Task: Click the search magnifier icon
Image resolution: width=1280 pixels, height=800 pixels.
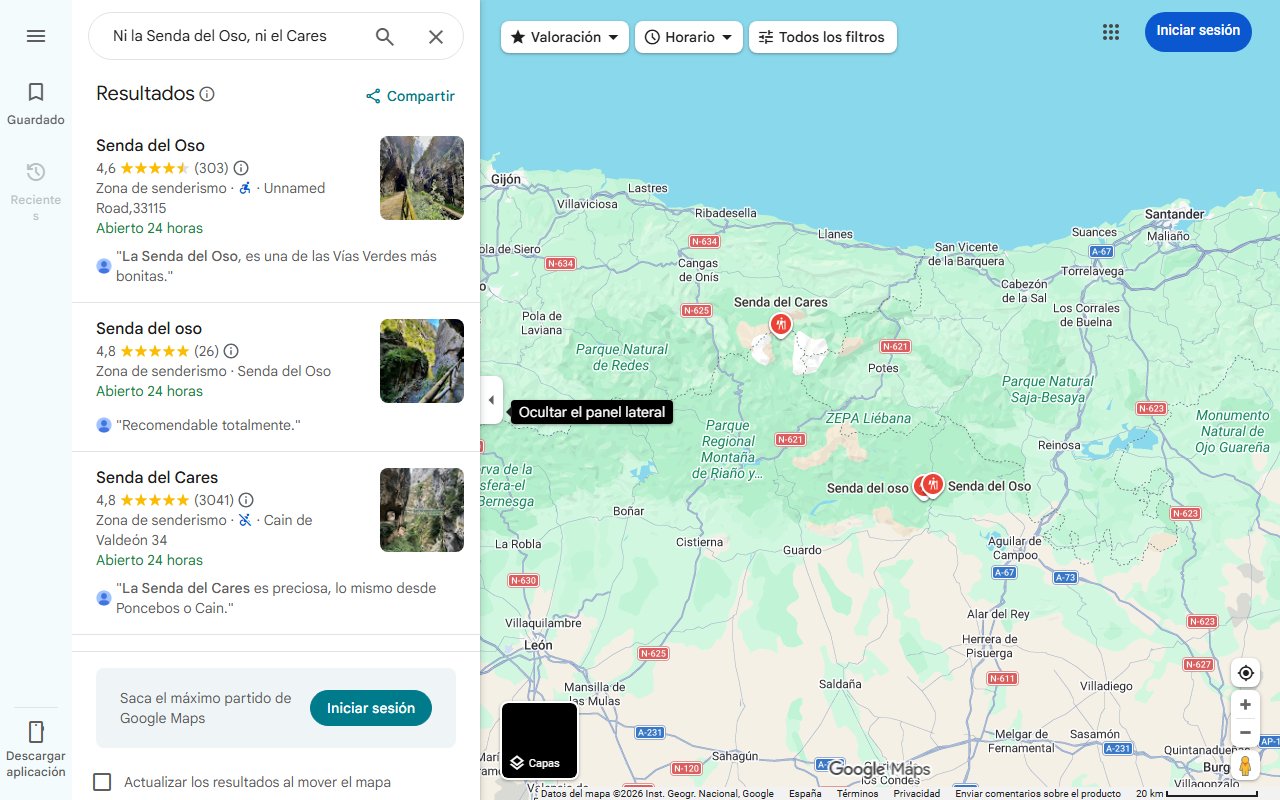Action: 385,35
